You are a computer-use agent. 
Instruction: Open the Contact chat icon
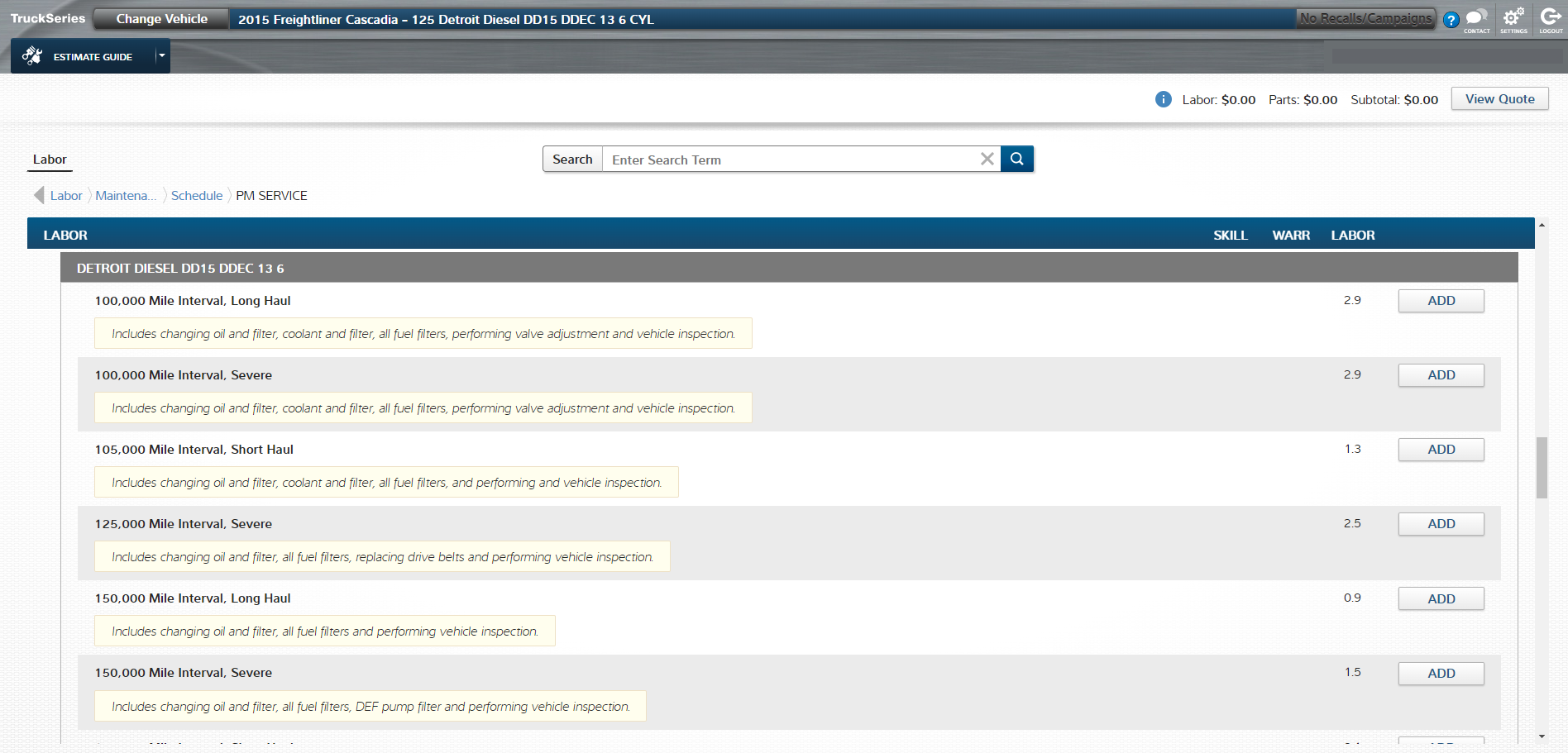pos(1476,18)
